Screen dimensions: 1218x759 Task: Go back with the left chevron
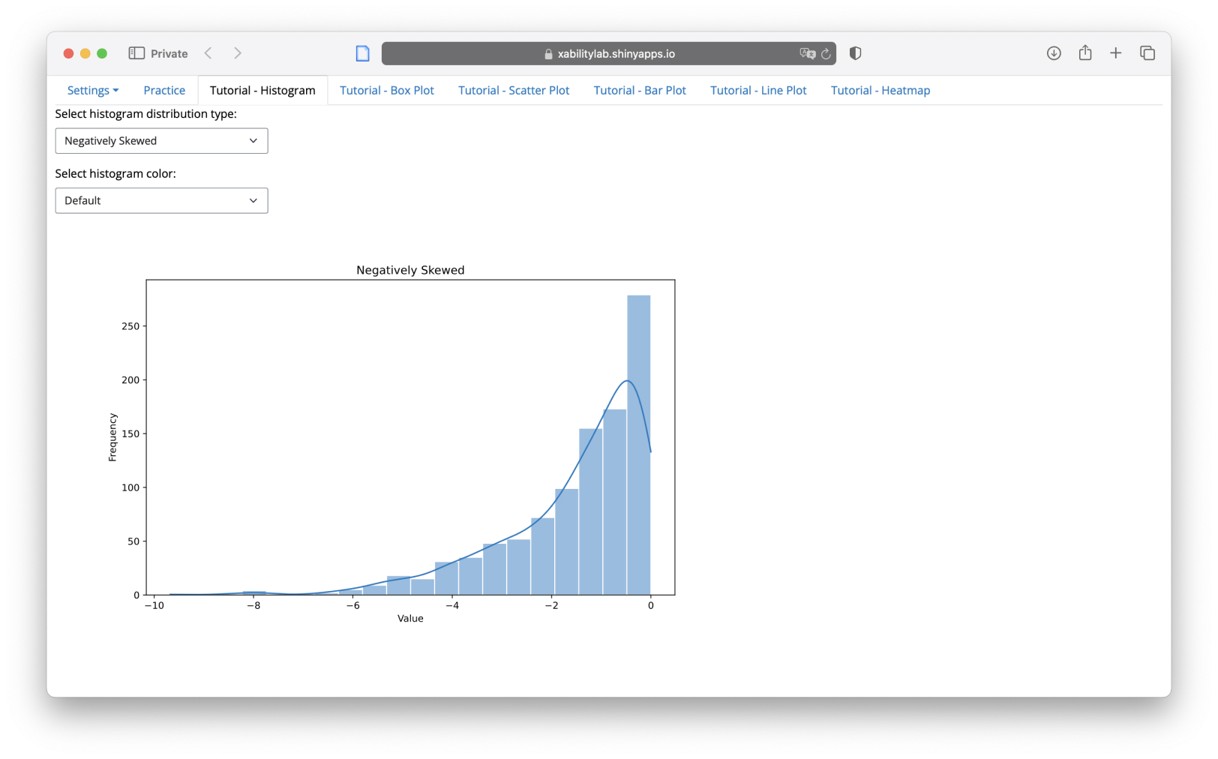click(208, 53)
